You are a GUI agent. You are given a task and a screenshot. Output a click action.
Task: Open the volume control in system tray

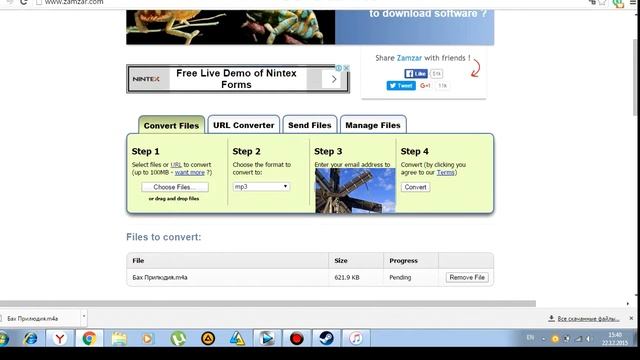coord(589,338)
